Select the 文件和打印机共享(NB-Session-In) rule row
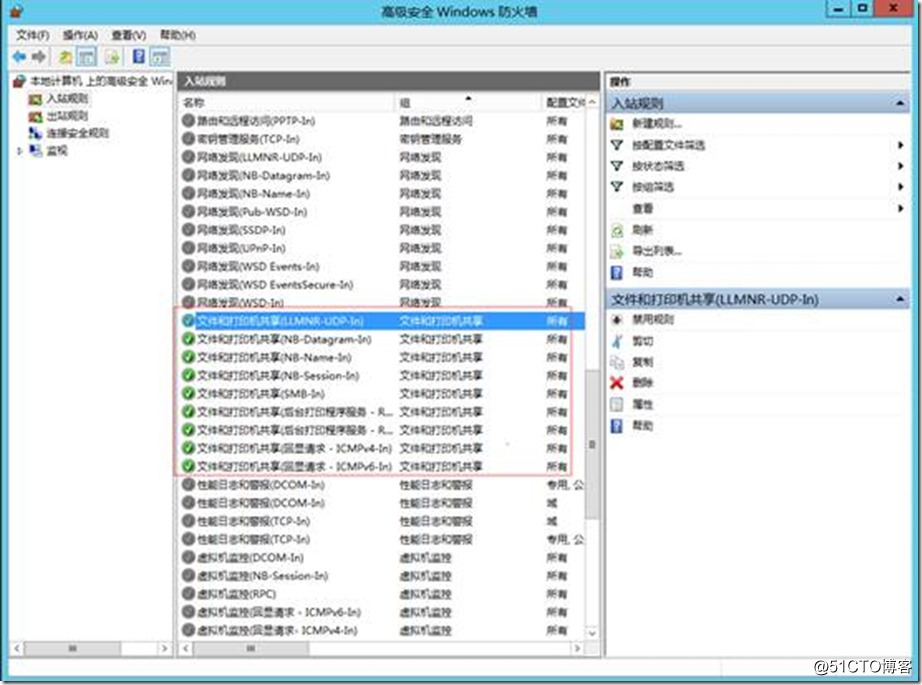 pyautogui.click(x=382, y=376)
